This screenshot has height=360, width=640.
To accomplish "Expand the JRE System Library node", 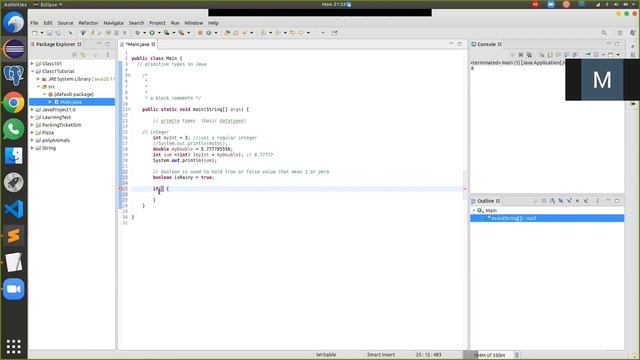I will tap(38, 79).
